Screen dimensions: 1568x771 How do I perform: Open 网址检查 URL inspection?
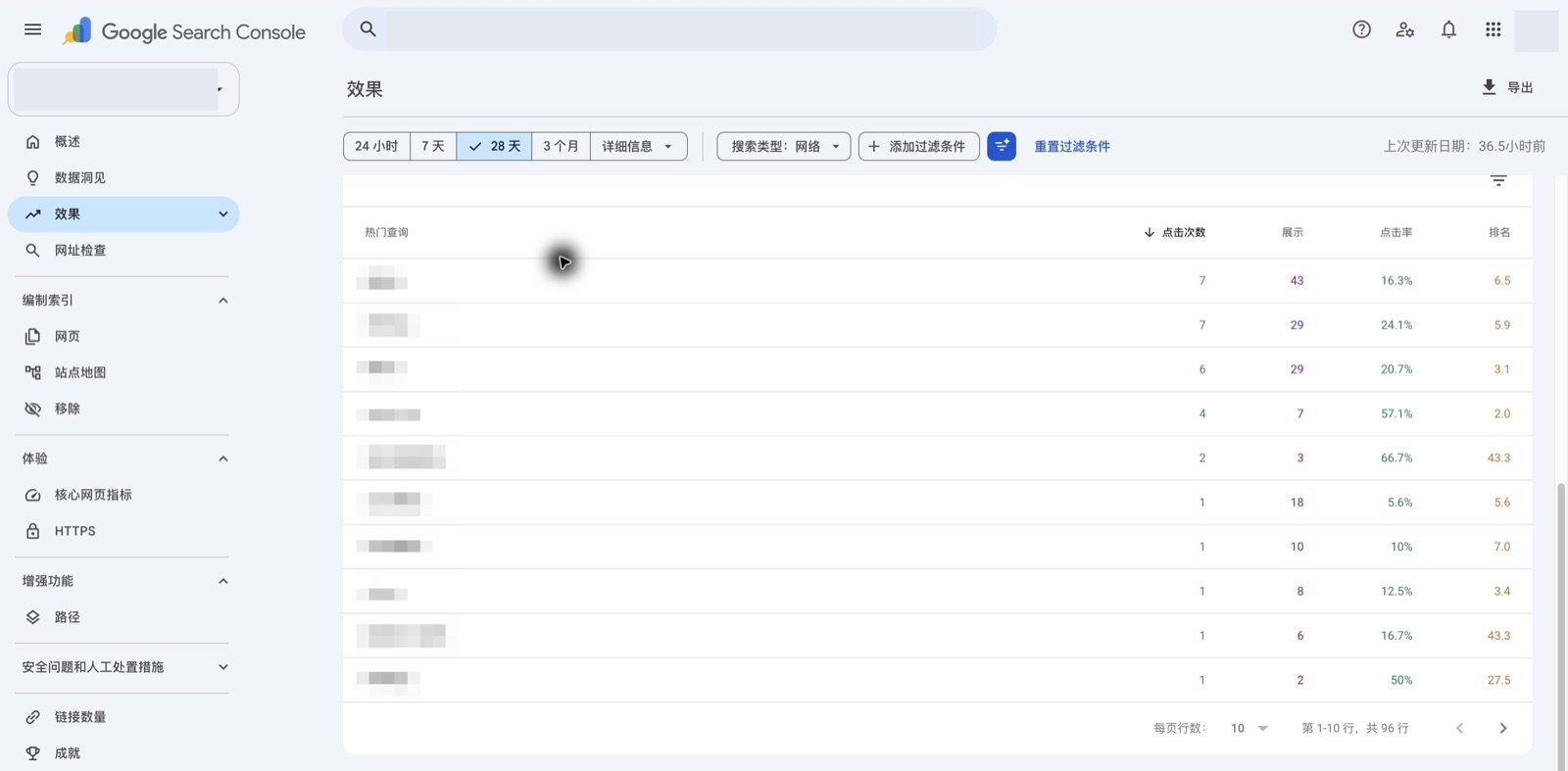123,250
